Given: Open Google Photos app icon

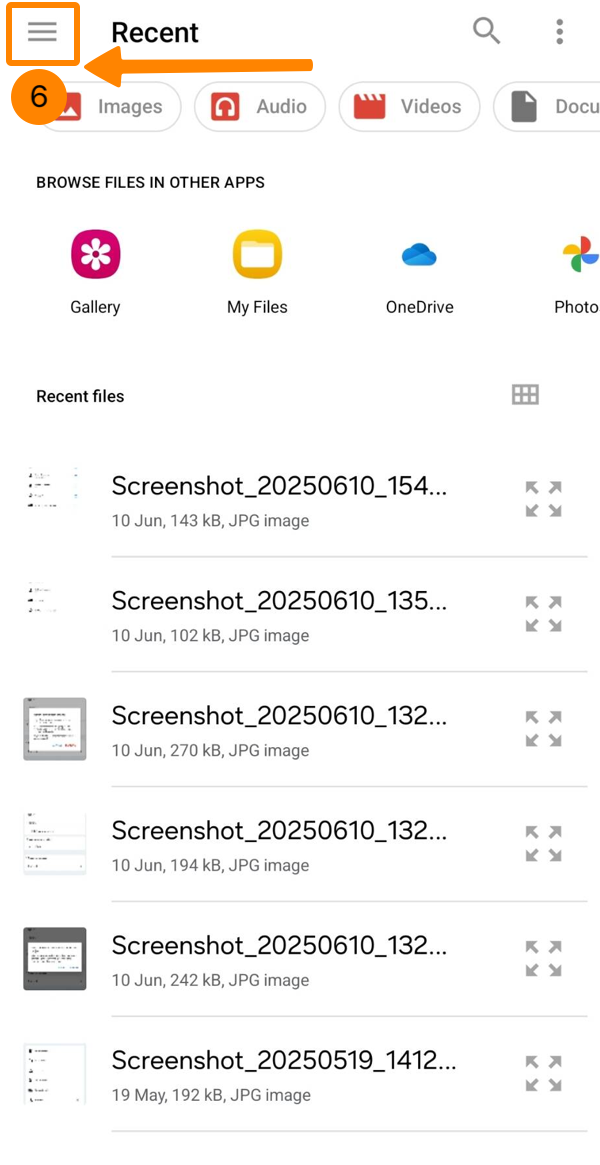Looking at the screenshot, I should (x=579, y=255).
